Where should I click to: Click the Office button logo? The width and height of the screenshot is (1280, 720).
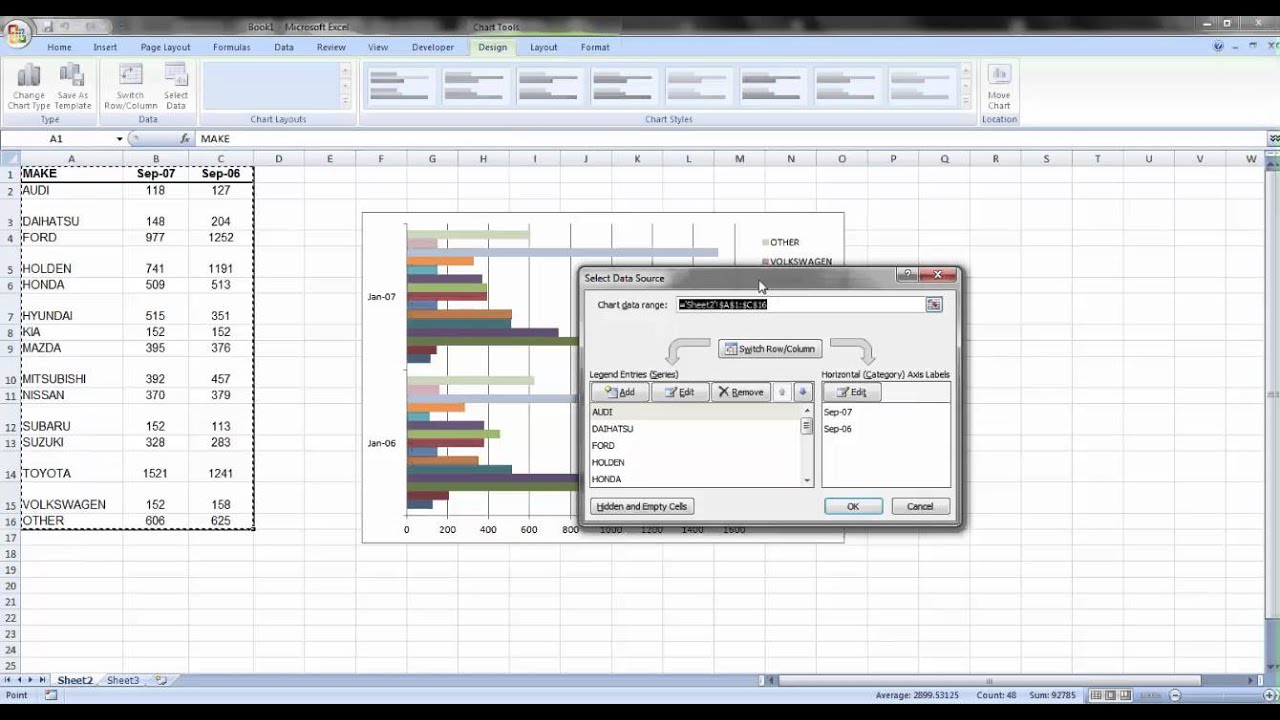[17, 34]
